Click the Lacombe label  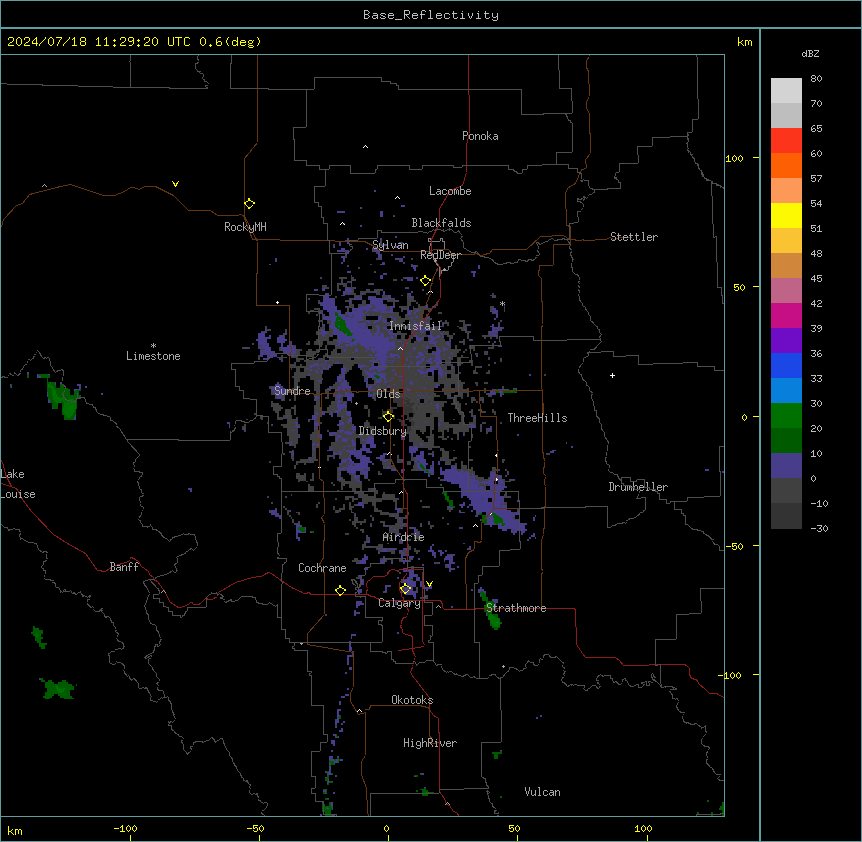pyautogui.click(x=450, y=191)
